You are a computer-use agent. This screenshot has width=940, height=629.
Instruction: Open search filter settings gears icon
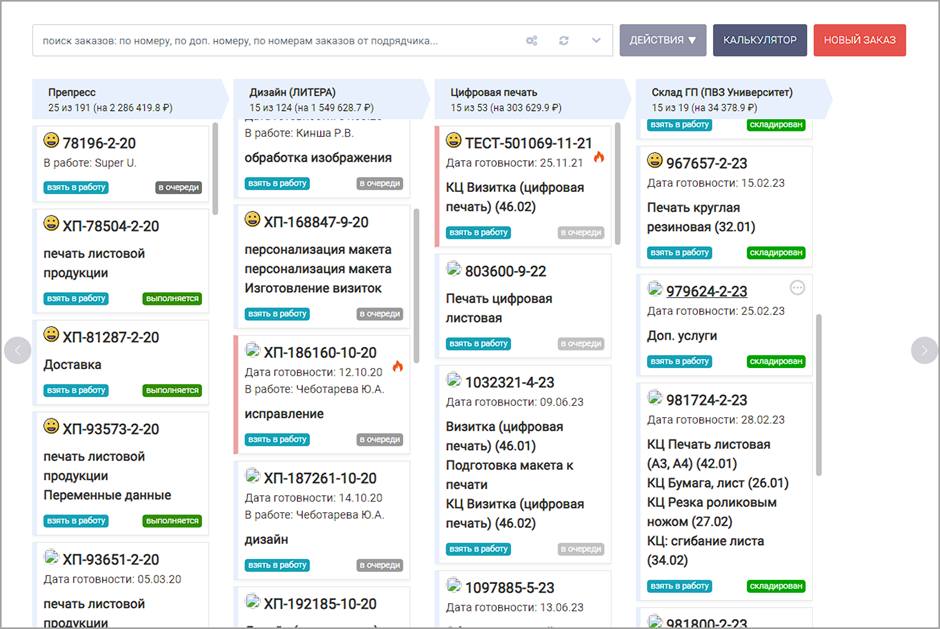click(x=532, y=41)
